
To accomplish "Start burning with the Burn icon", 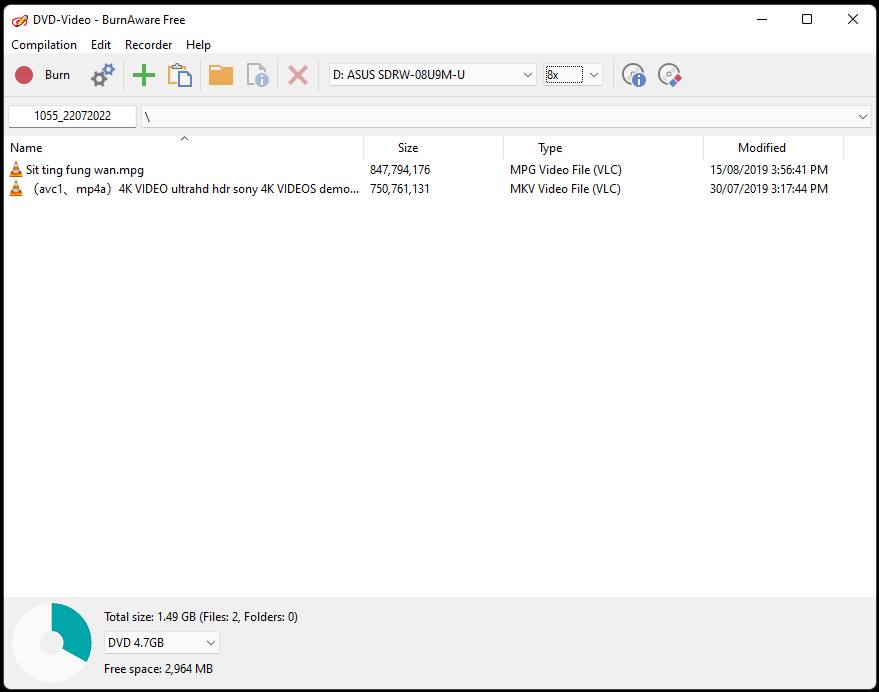I will pos(42,75).
